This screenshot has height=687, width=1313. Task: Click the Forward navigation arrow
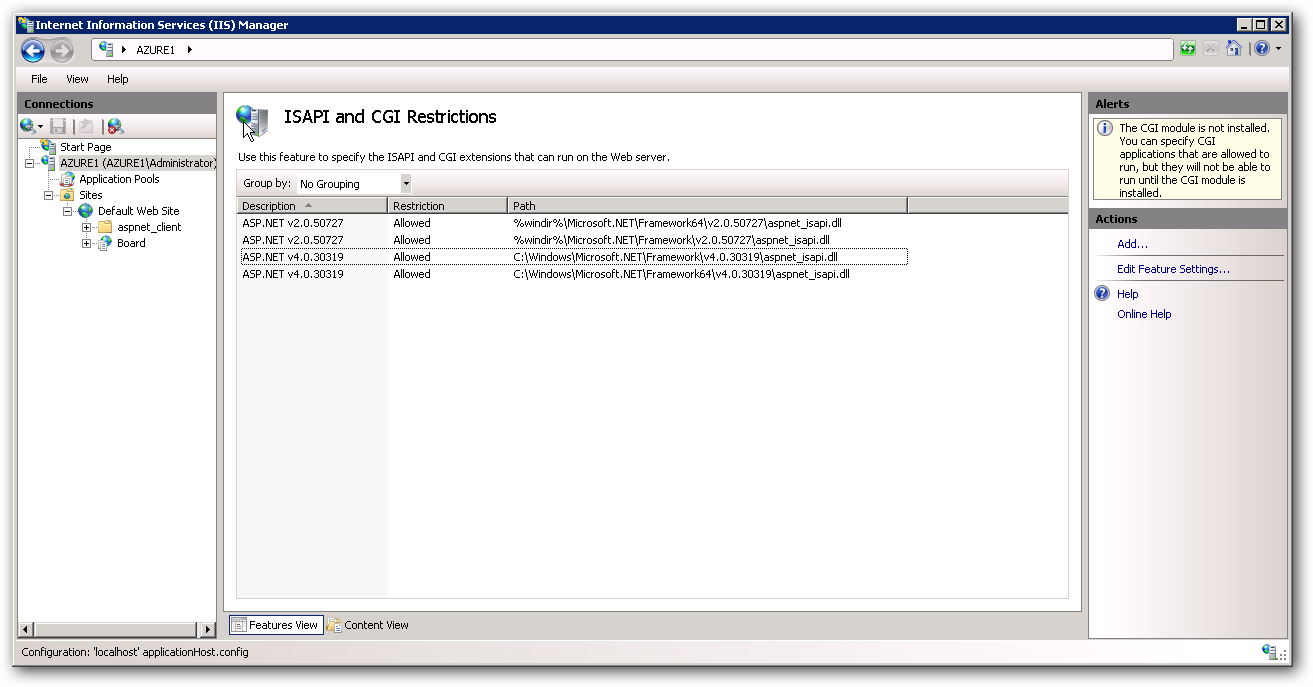coord(62,50)
